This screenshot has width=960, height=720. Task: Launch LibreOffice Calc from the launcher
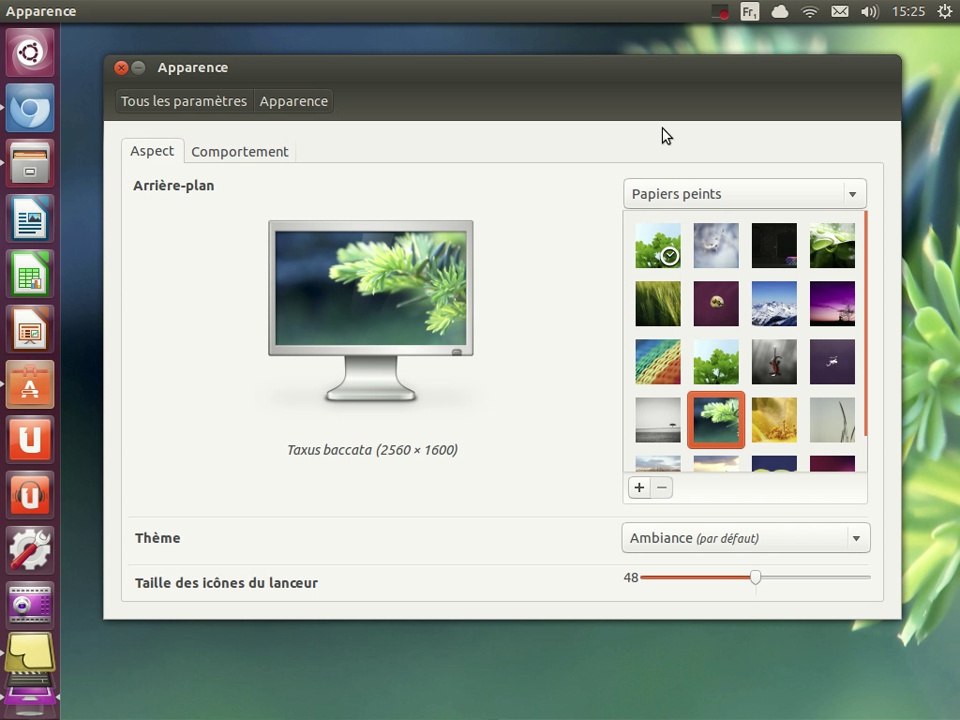(x=30, y=273)
